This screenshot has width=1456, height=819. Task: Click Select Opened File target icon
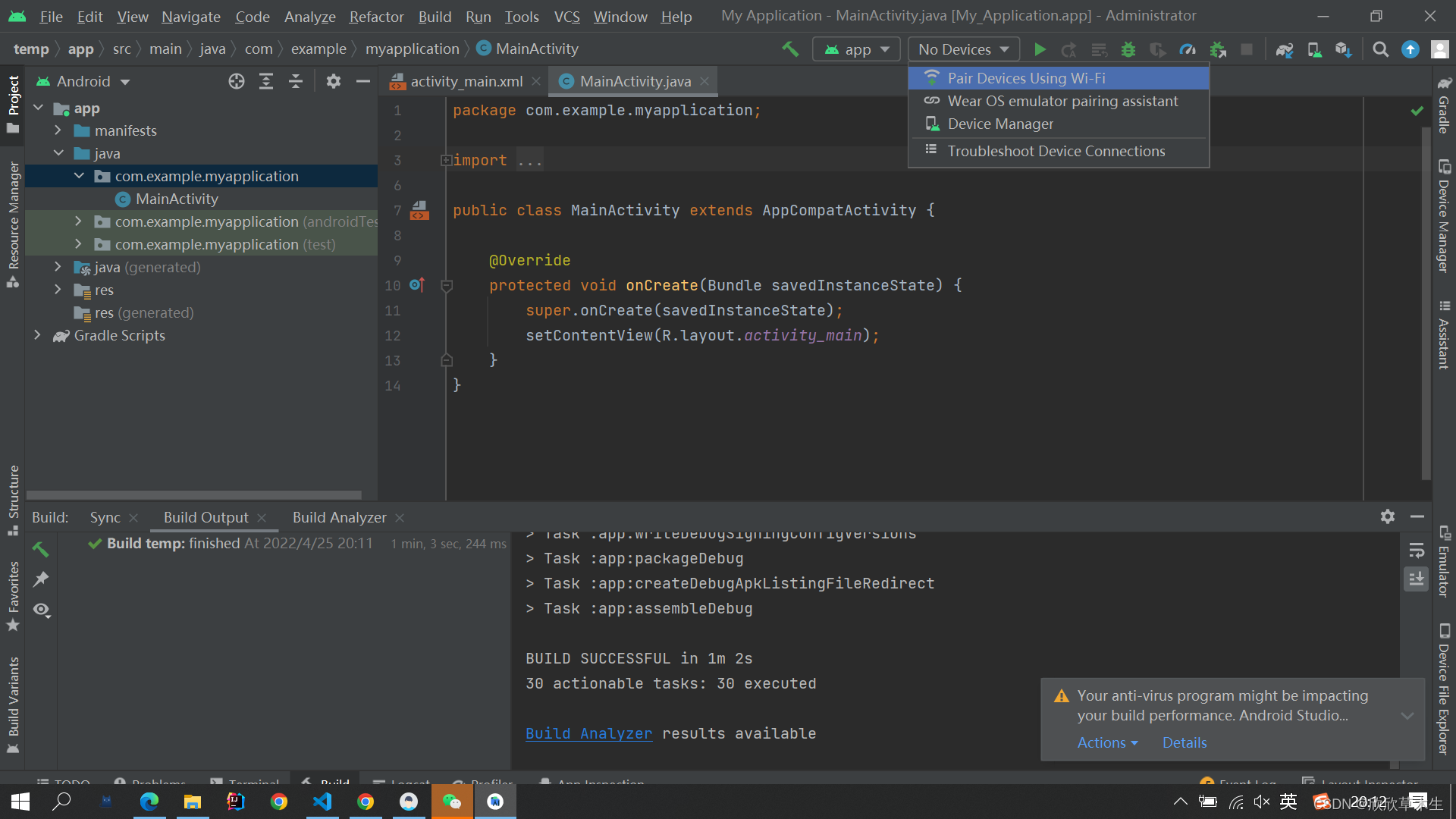(x=237, y=81)
